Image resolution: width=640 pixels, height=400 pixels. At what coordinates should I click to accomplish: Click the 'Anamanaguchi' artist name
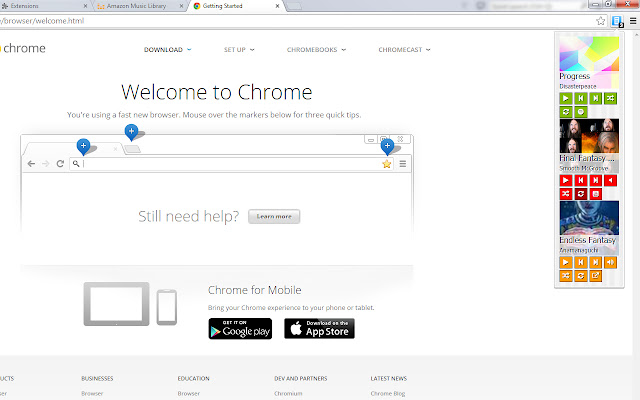coord(579,250)
